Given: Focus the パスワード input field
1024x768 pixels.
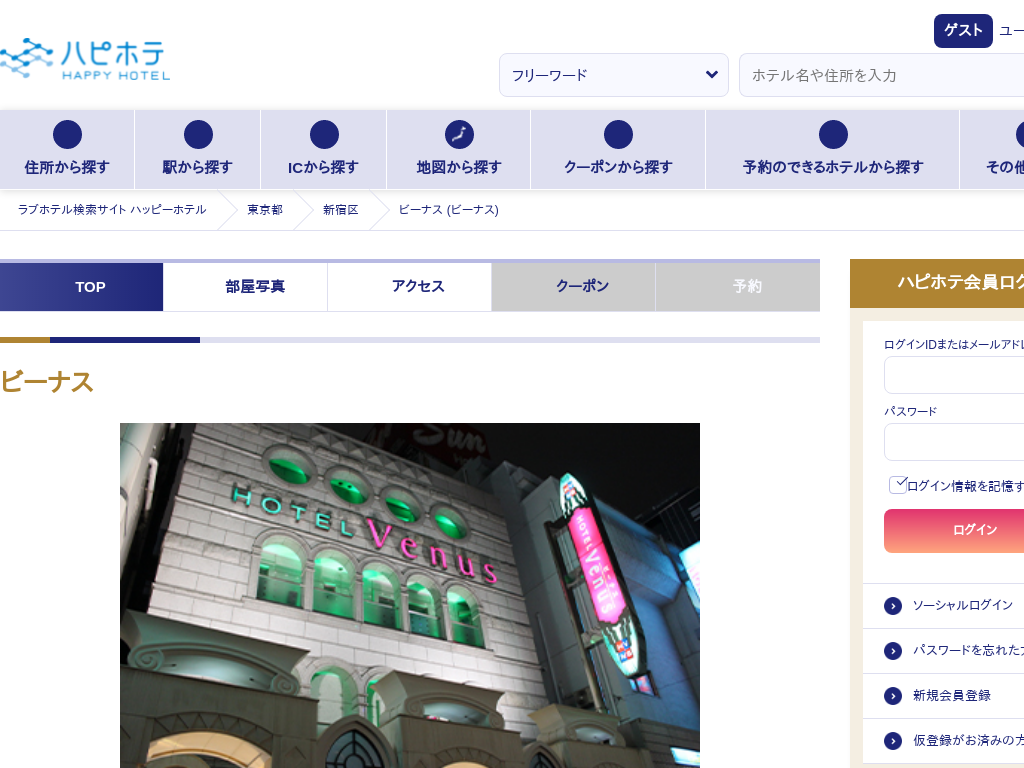Looking at the screenshot, I should click(954, 442).
